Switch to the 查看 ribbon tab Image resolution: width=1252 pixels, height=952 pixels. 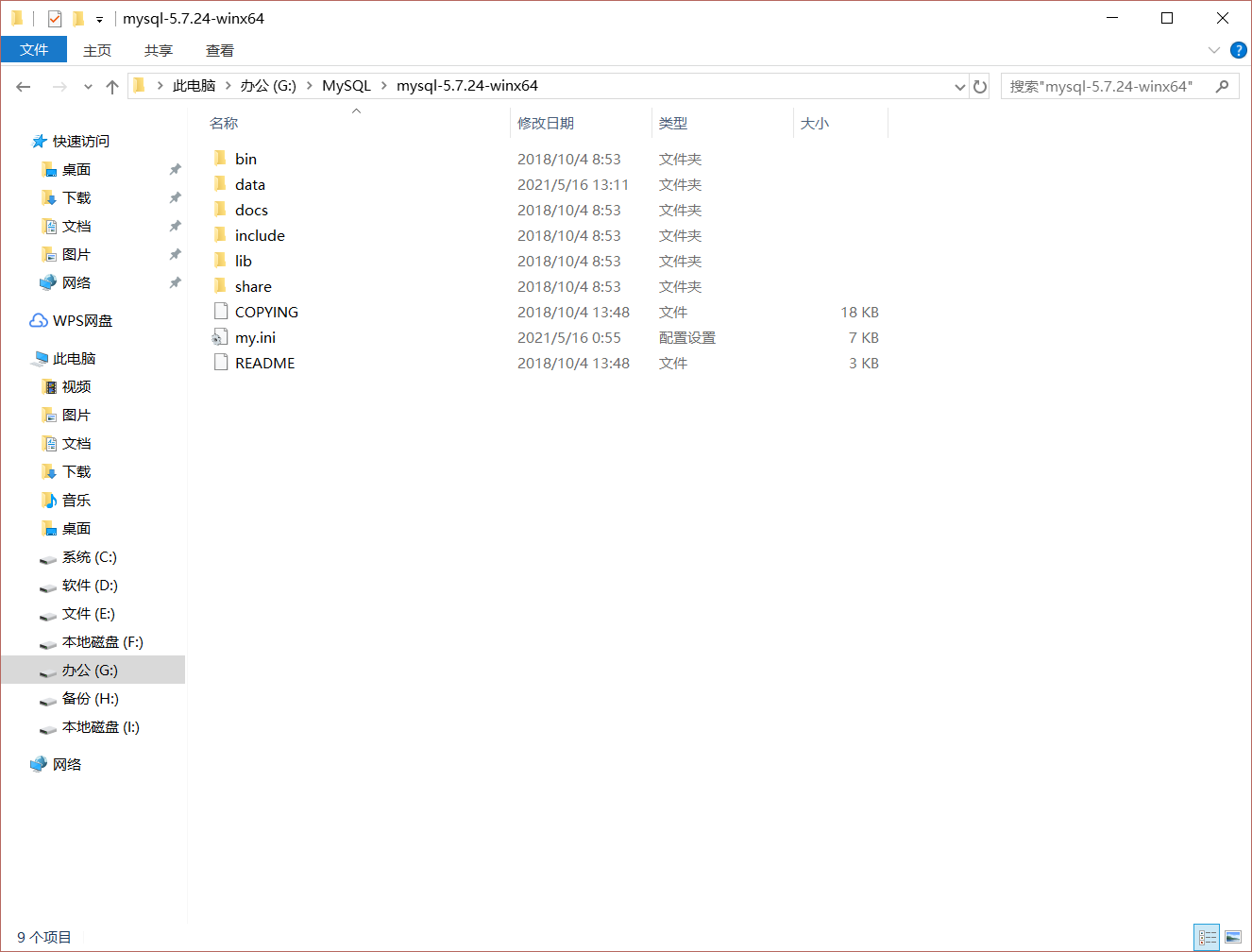(219, 50)
